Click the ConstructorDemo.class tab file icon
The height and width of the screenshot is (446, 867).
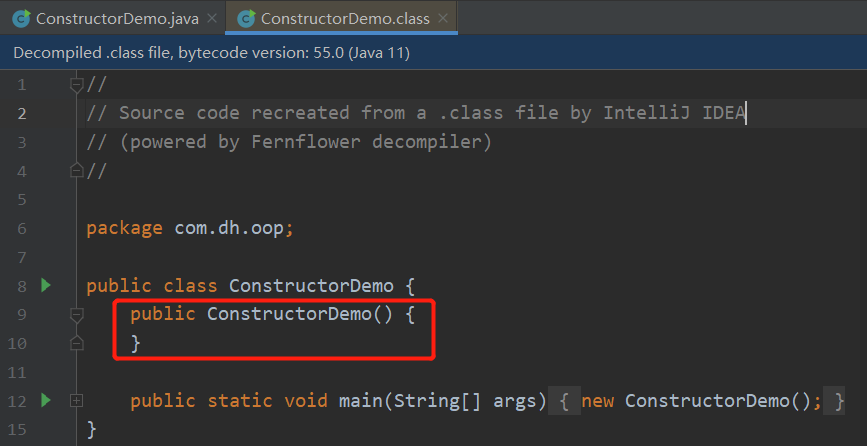pos(245,18)
